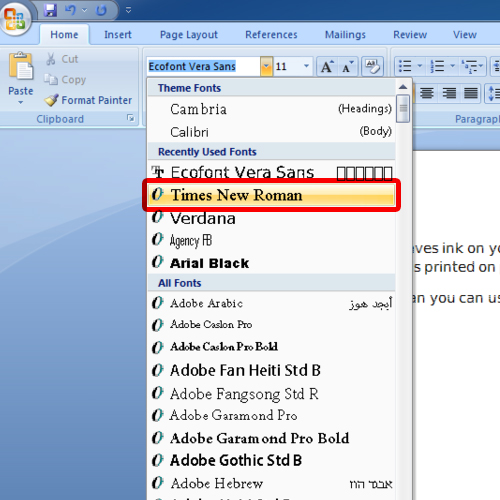Justify the paragraph text
The image size is (500, 500).
click(x=471, y=93)
